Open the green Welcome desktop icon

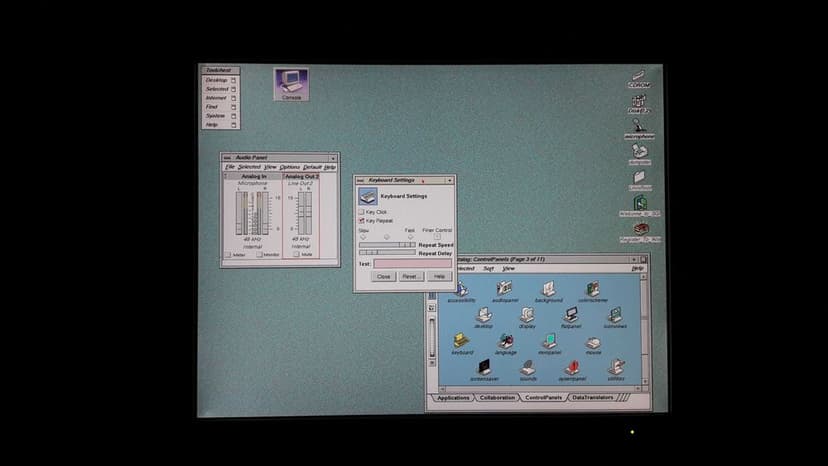coord(640,206)
